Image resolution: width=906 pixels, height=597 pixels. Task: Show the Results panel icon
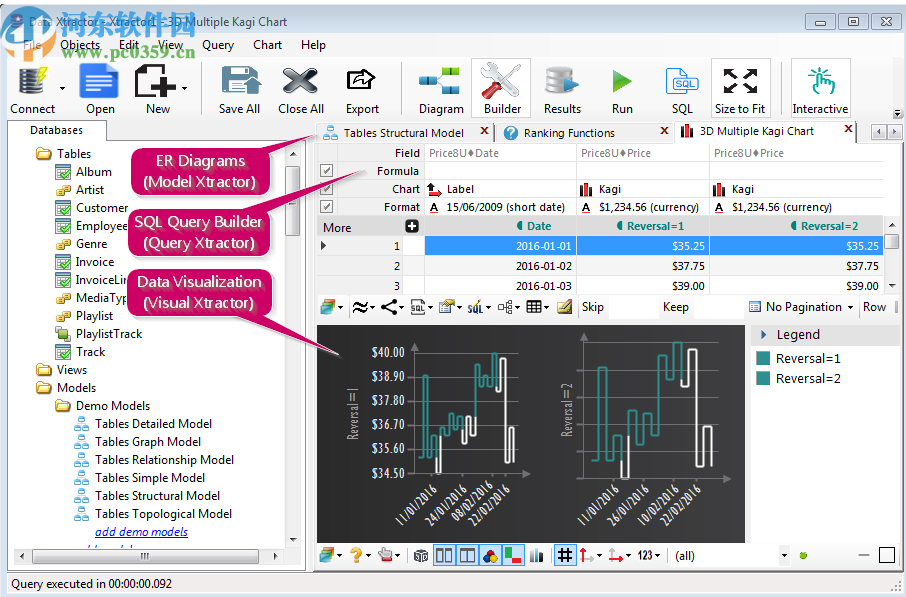coord(561,81)
